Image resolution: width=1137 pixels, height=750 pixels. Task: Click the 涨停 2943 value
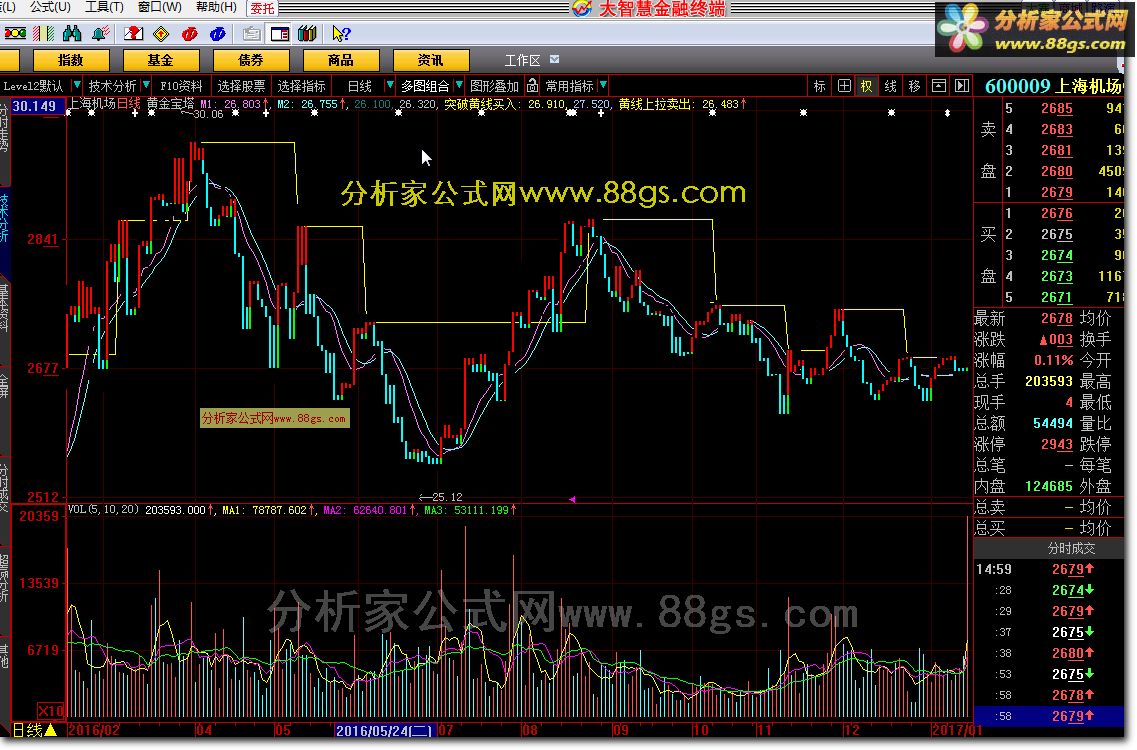tap(1057, 444)
